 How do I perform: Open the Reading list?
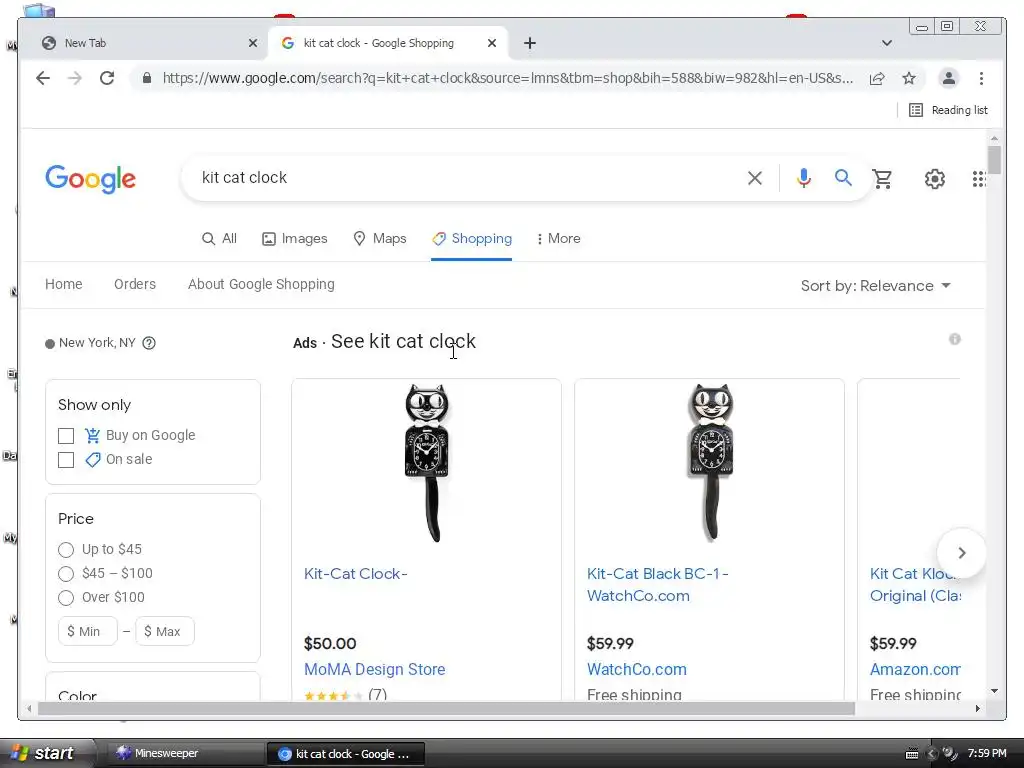click(948, 110)
